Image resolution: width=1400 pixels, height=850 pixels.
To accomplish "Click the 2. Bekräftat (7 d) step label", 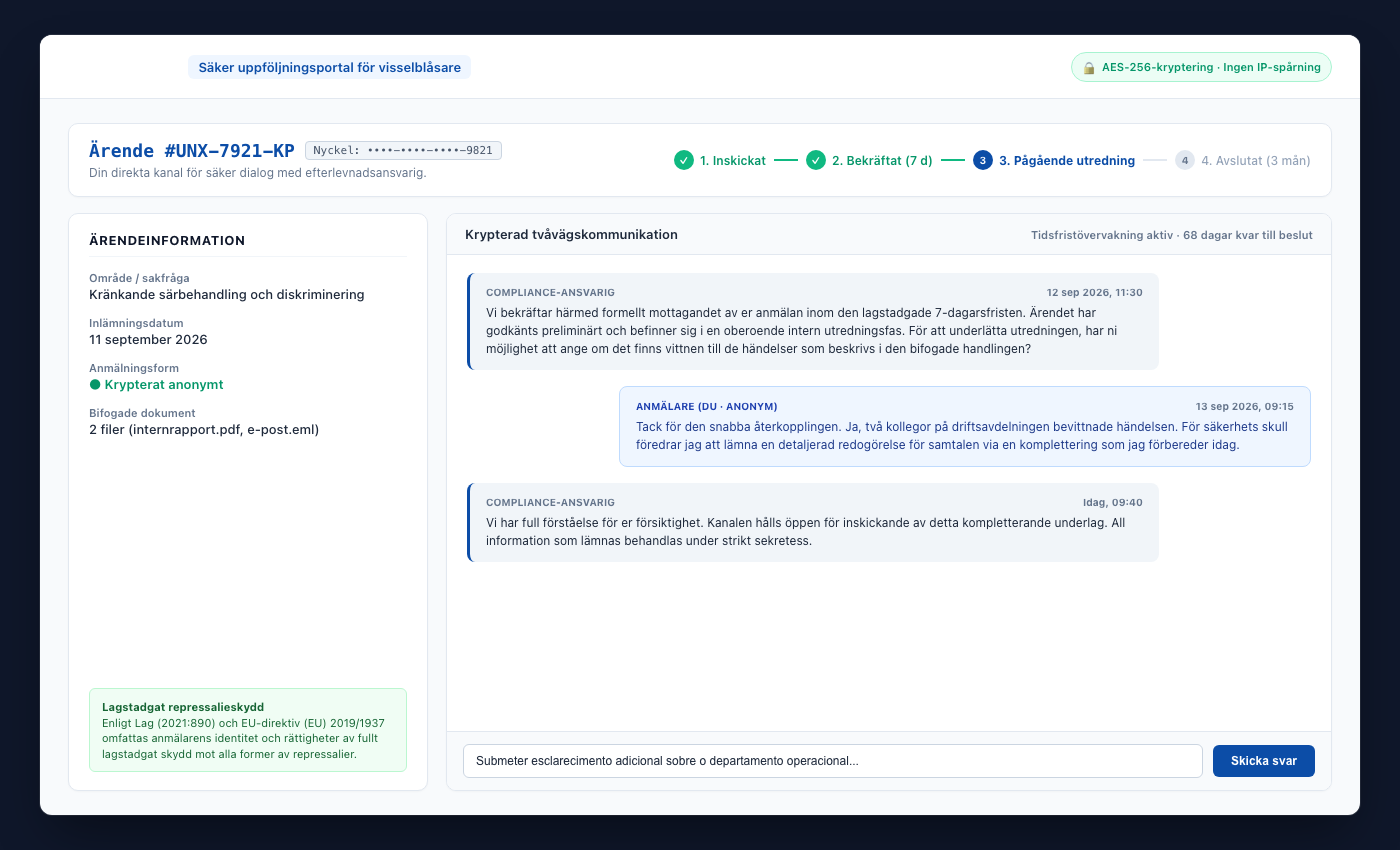I will (882, 160).
